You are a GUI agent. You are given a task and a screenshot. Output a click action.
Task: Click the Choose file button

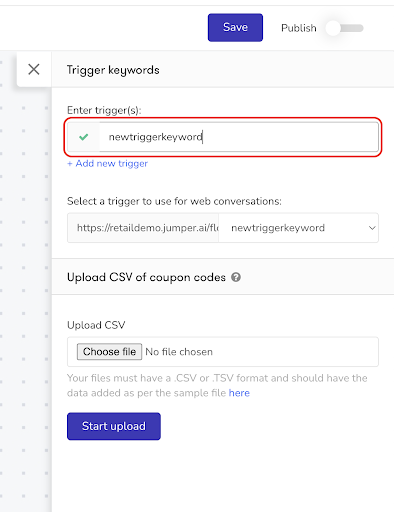109,352
